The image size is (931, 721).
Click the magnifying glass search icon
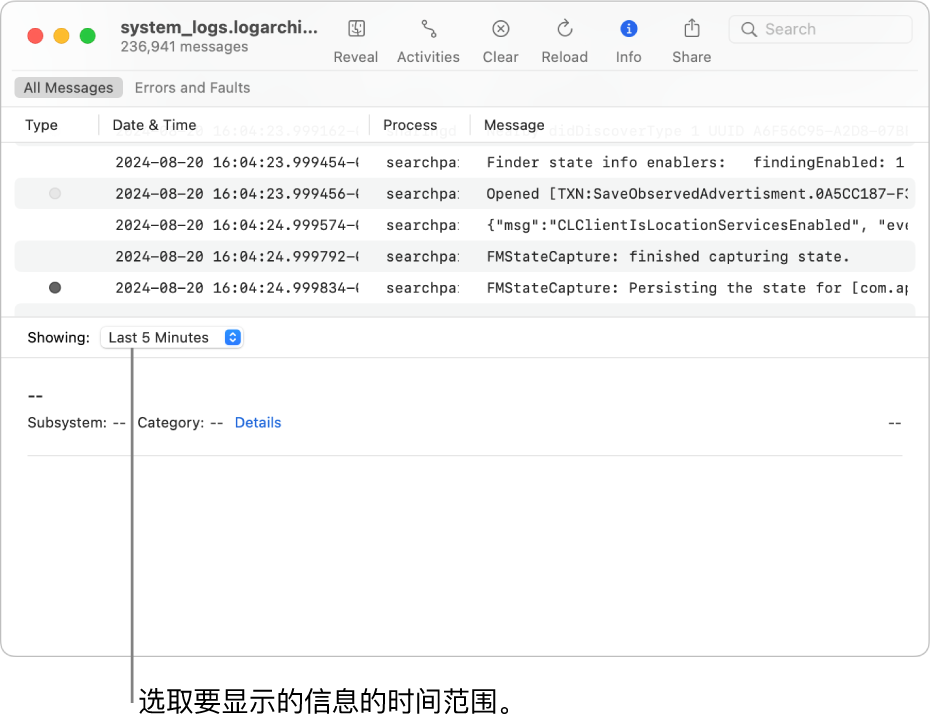(x=749, y=30)
